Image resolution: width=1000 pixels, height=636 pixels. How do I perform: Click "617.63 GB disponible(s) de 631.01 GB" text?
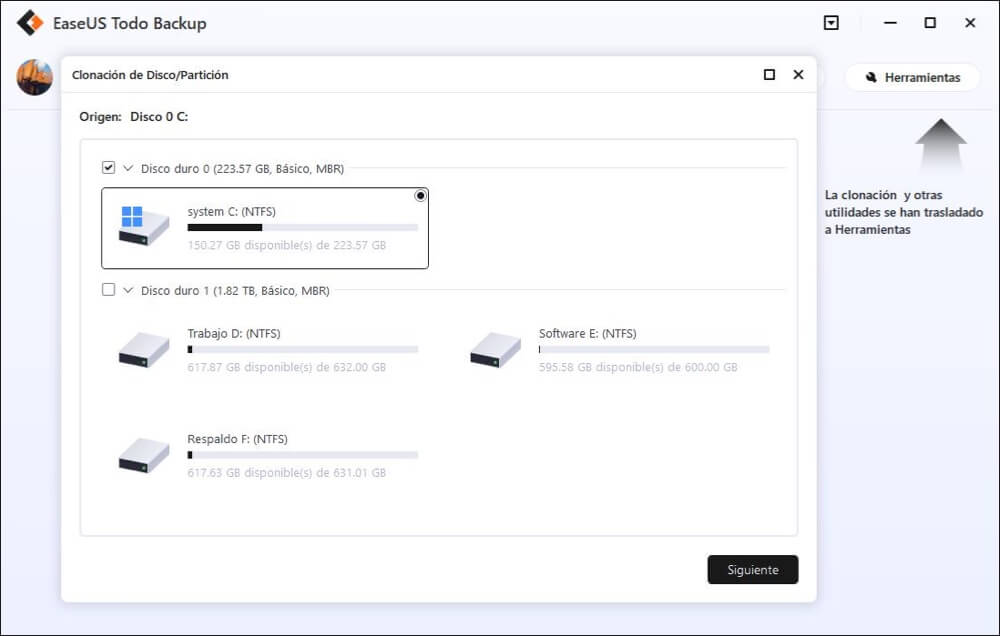coord(287,473)
